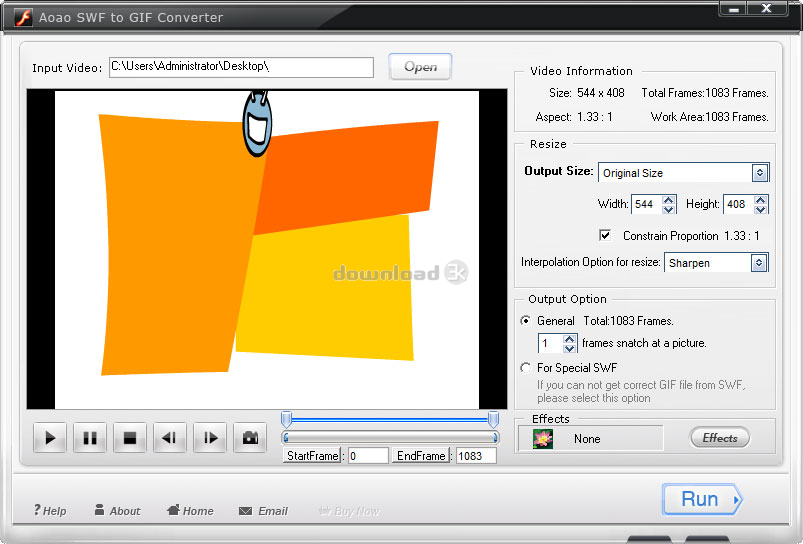Click the video preview area
Screen dimensions: 803x544
[267, 249]
